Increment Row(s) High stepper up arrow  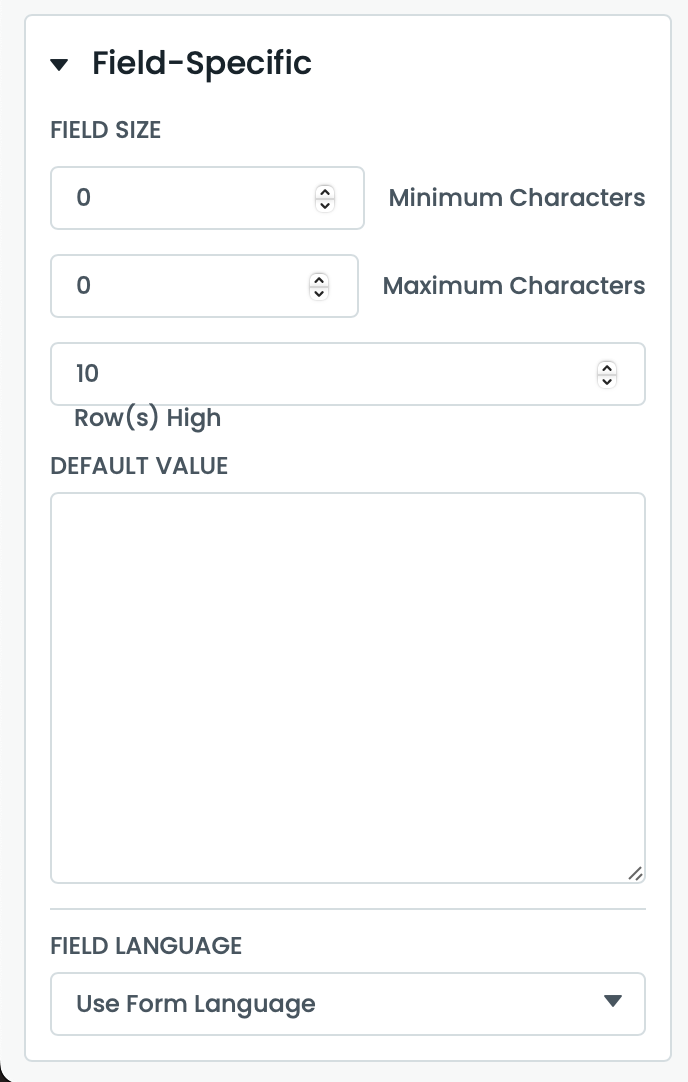[607, 367]
